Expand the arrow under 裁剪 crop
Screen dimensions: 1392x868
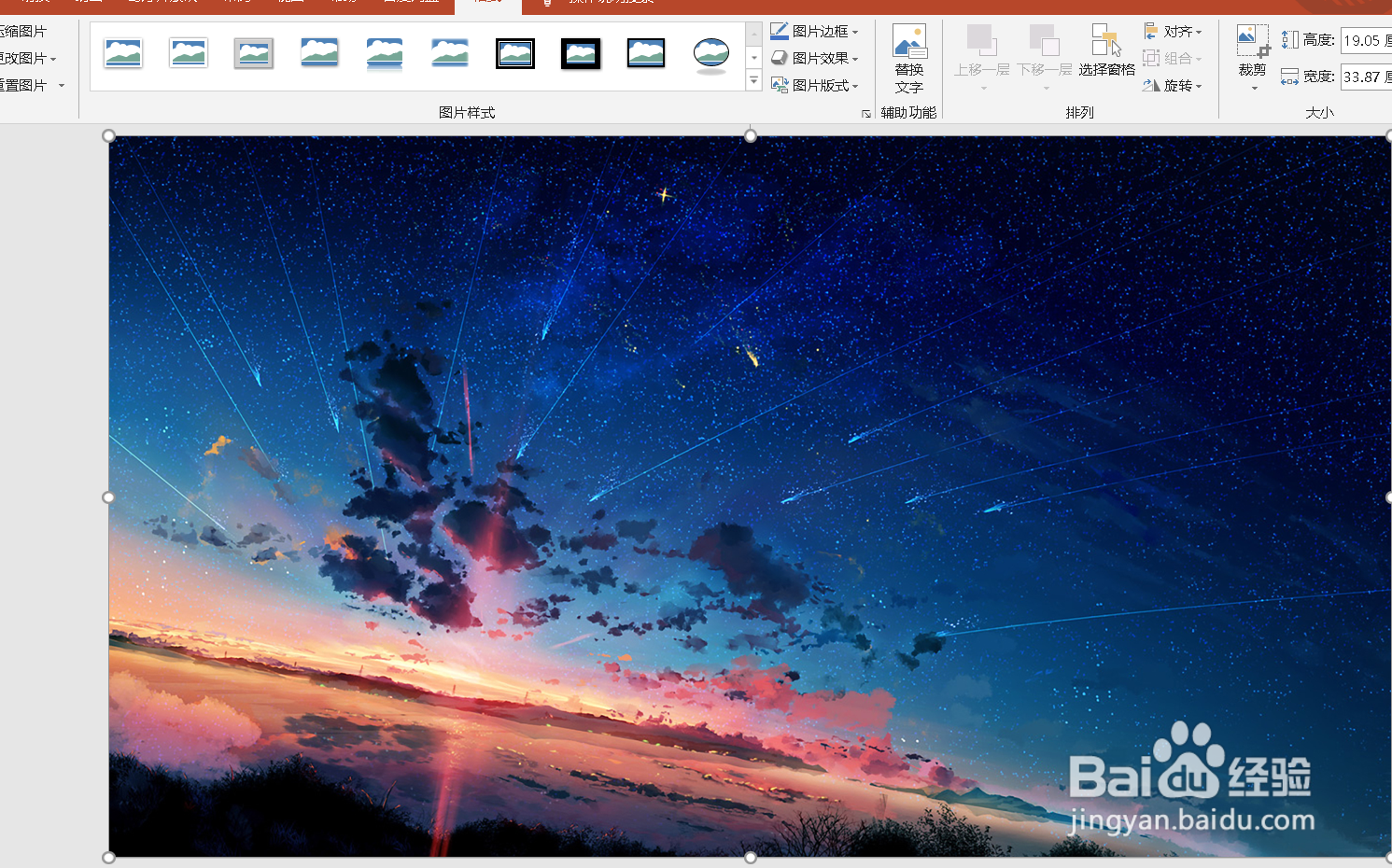[1254, 89]
